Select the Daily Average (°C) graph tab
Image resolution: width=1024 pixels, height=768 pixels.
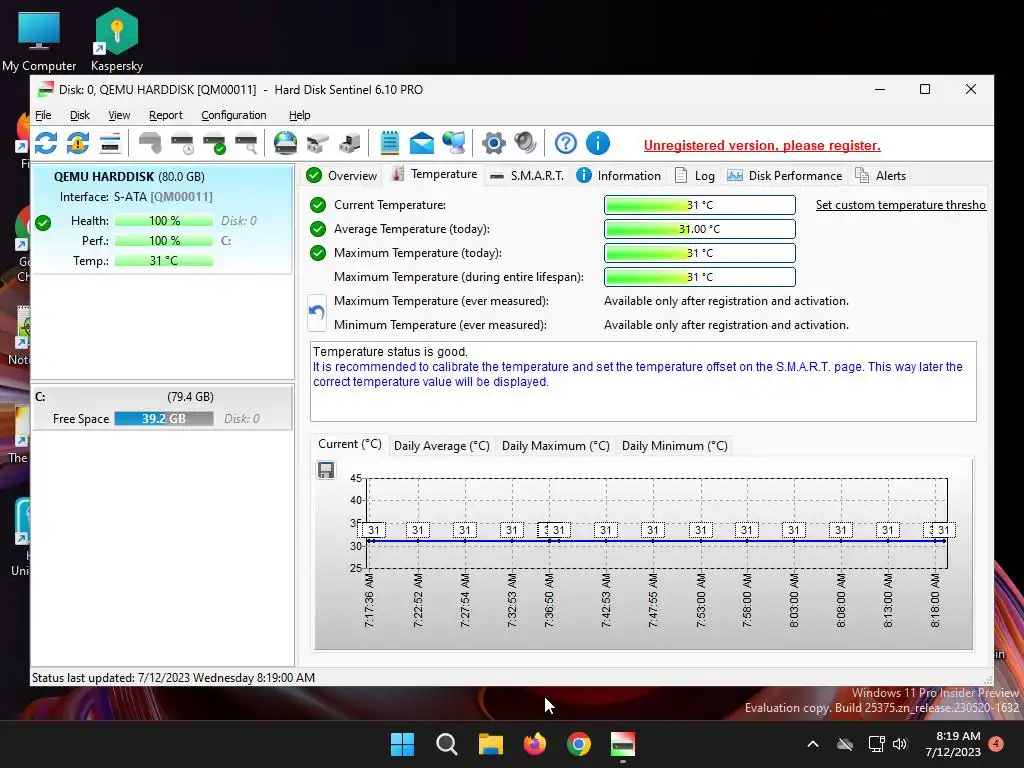coord(441,446)
